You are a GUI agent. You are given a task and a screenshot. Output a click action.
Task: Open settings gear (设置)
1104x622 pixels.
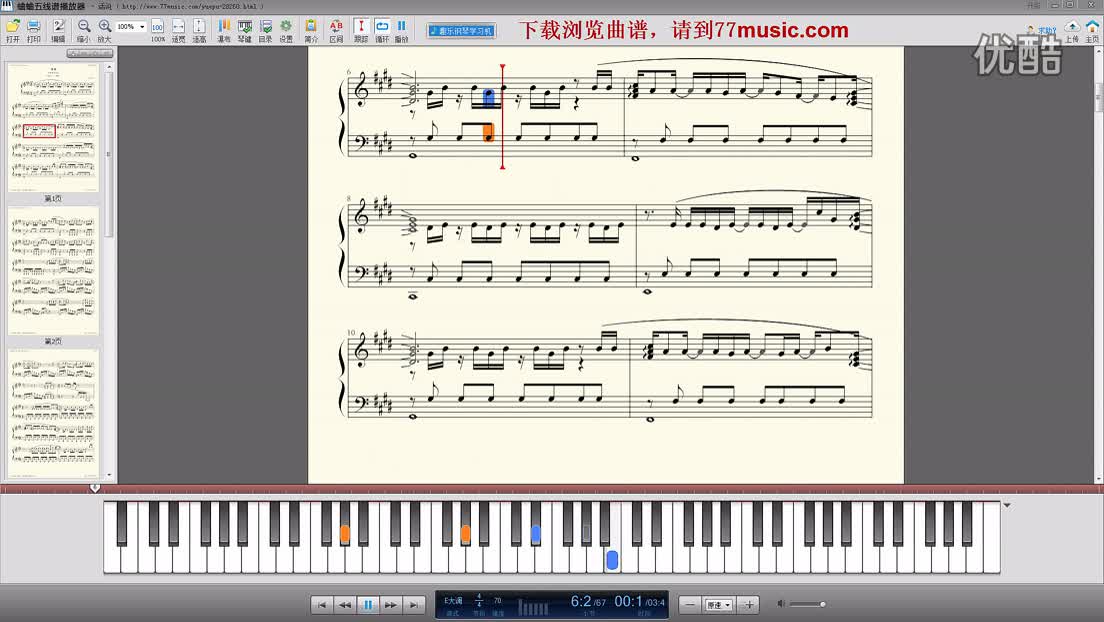click(286, 30)
